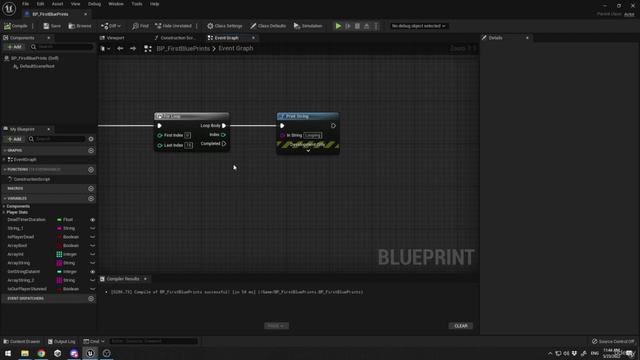This screenshot has height=360, width=640.
Task: Expand the Print String node's advanced options chevron
Action: point(308,151)
